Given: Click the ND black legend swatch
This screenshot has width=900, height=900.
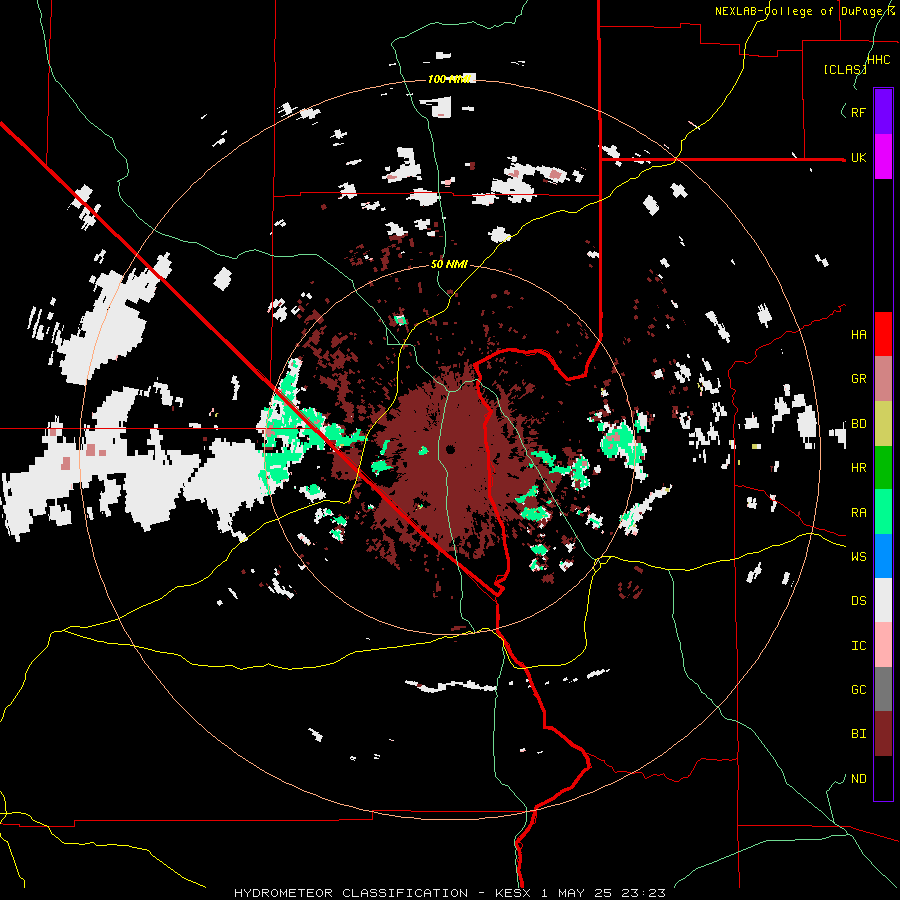Looking at the screenshot, I should pos(883,778).
